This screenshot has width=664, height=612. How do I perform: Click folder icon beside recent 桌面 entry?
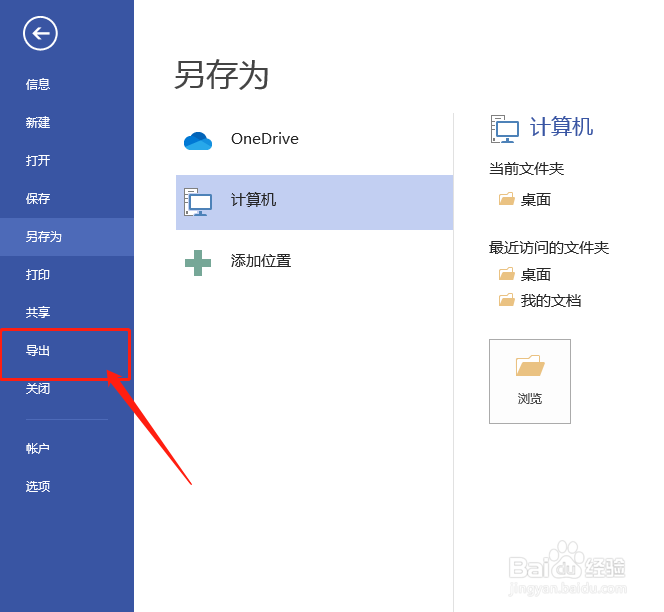tap(506, 274)
